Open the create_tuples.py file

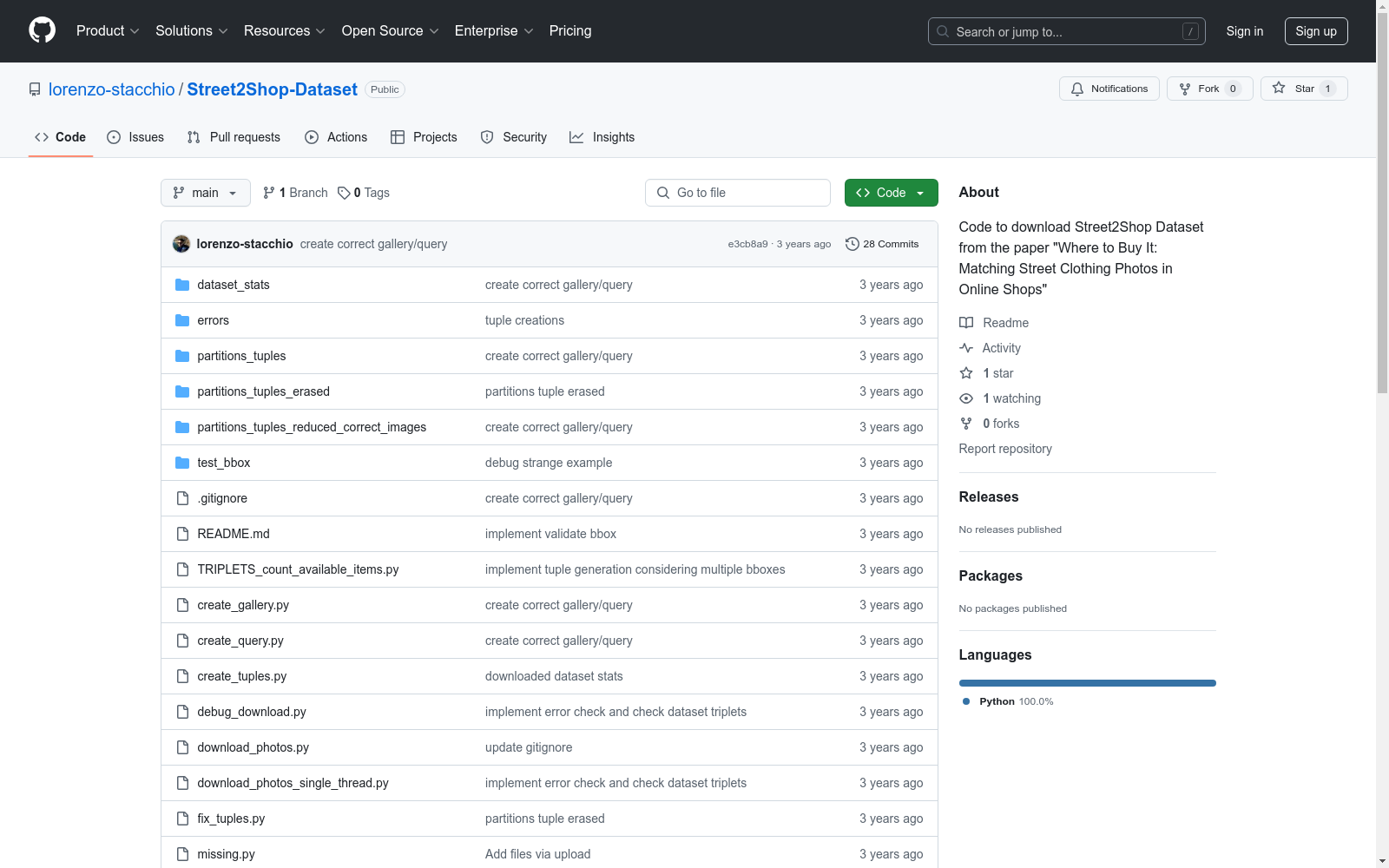click(241, 676)
